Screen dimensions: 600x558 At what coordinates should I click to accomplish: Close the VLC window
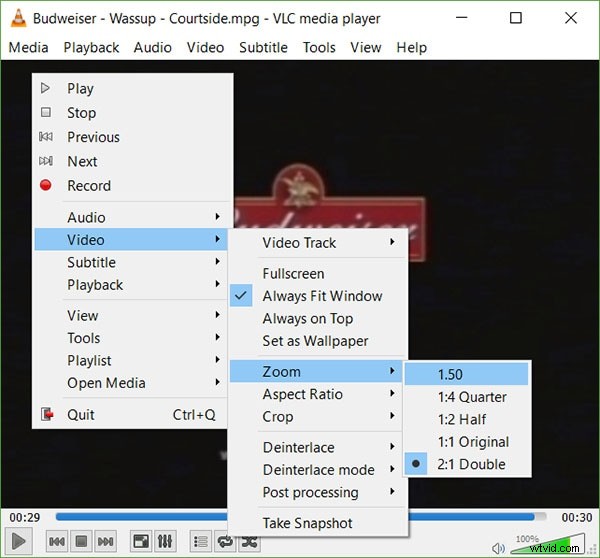tap(571, 18)
